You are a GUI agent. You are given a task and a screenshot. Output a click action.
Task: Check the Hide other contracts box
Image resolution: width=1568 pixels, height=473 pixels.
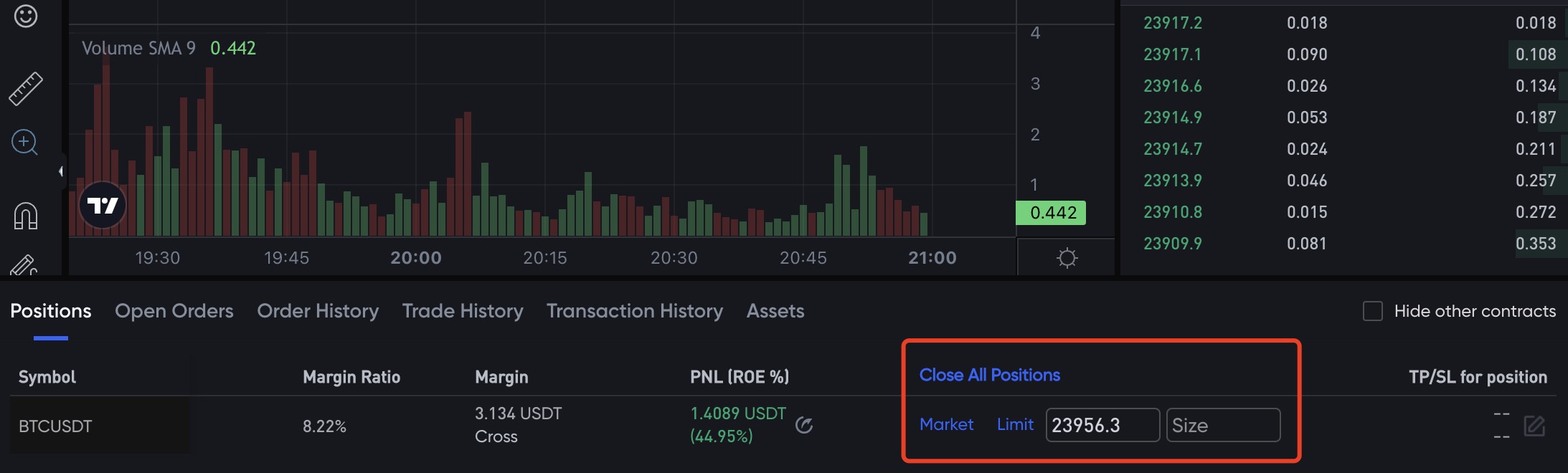(x=1372, y=311)
